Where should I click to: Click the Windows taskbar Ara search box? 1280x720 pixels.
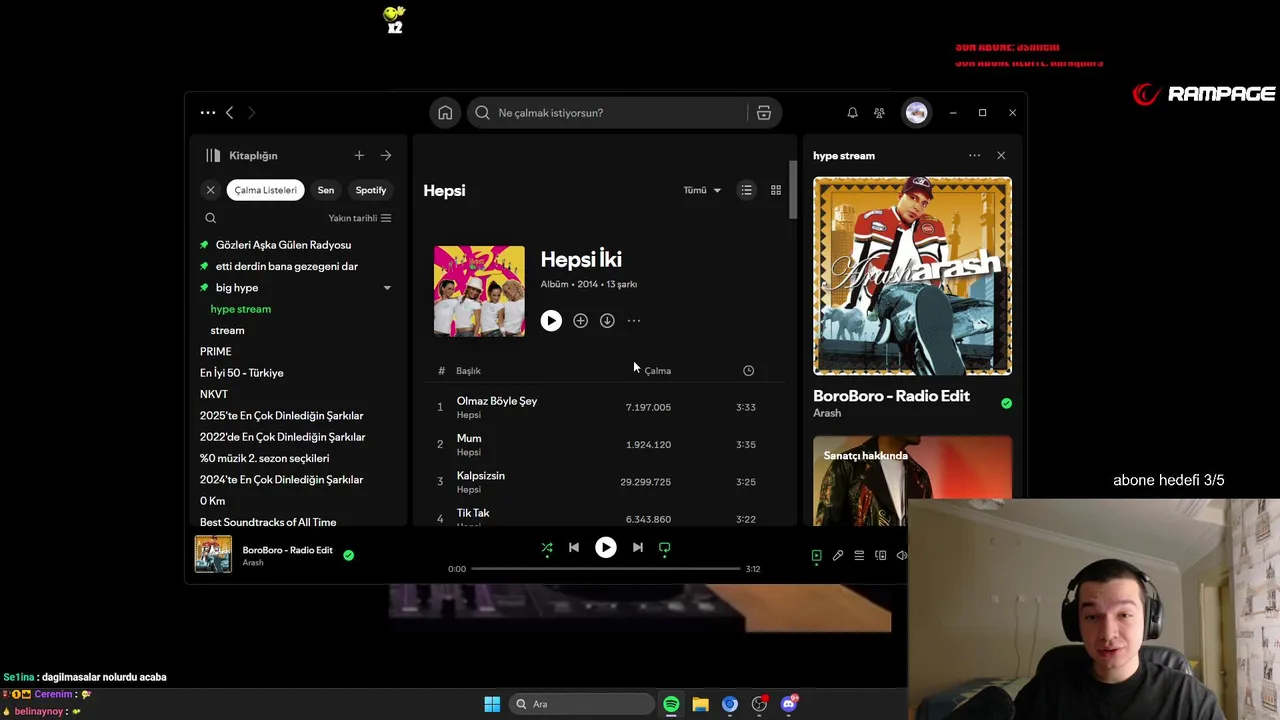tap(580, 704)
